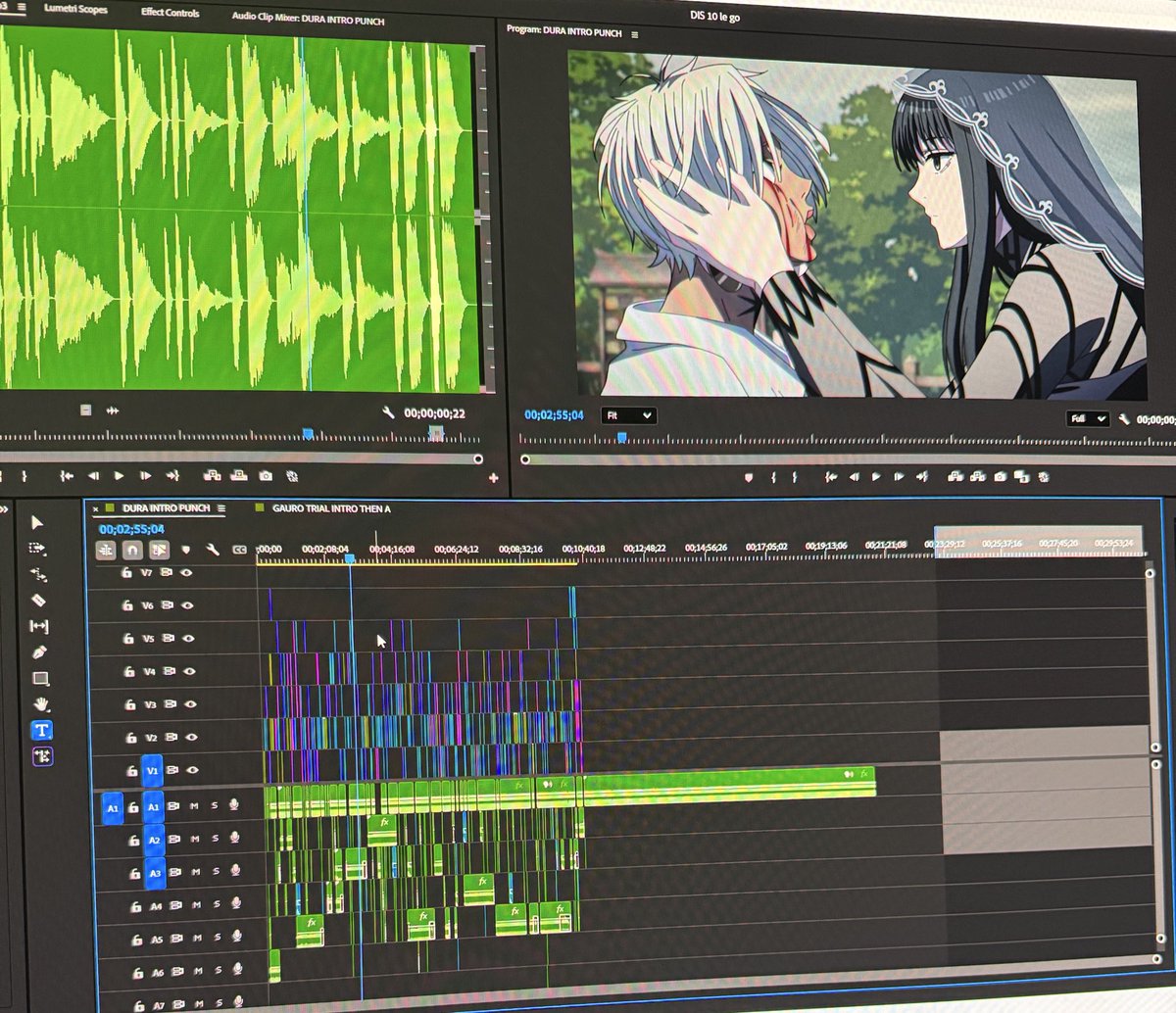
Task: Select the Razor tool
Action: [39, 600]
